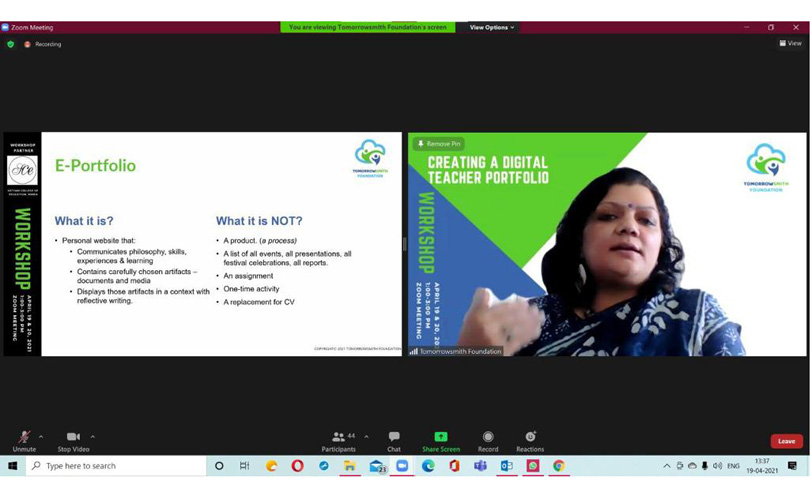Expand video options arrow next to Stop Video
Viewport: 812px width, 504px height.
[93, 437]
